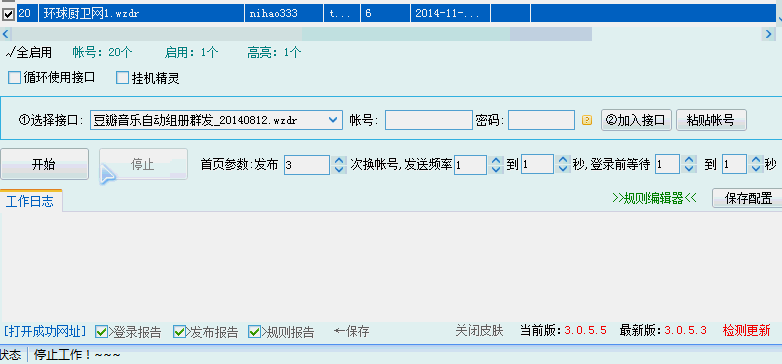
Task: Click 登录前等待 maximum value field
Action: tap(735, 165)
